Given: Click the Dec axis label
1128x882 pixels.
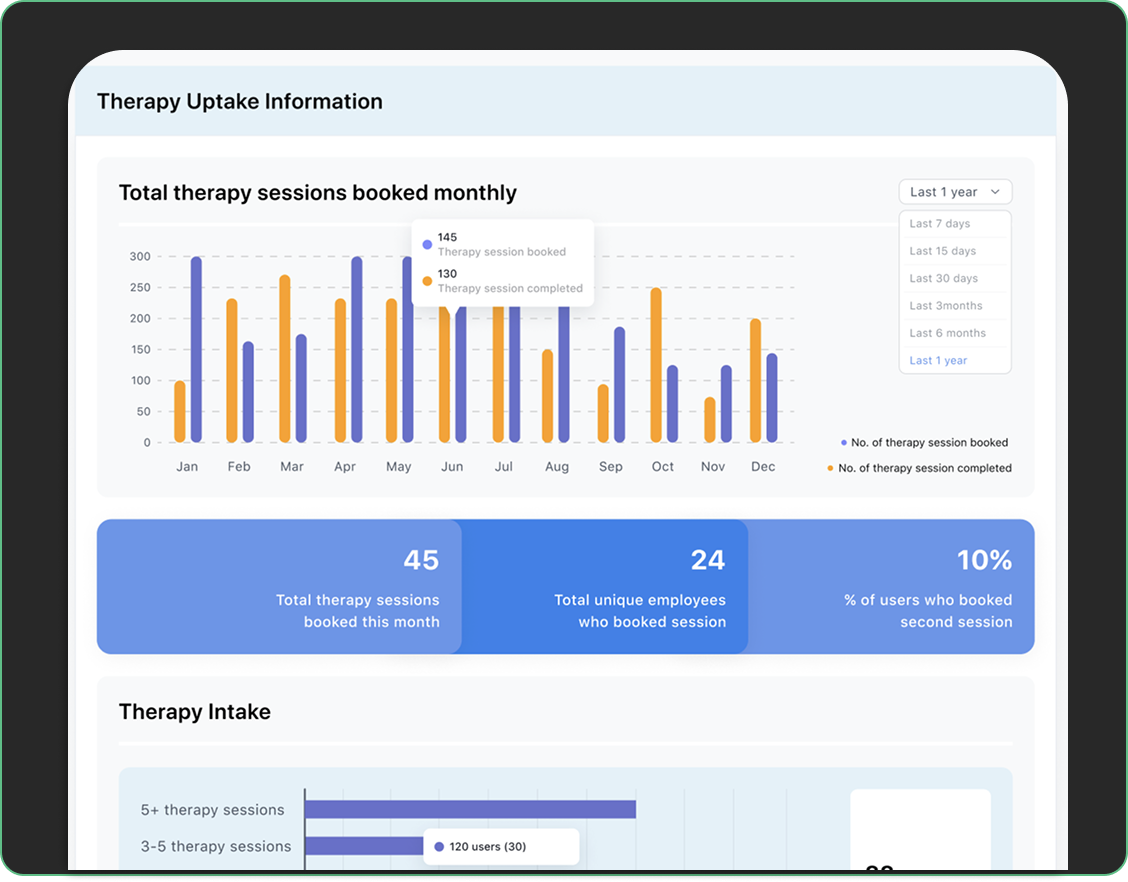Looking at the screenshot, I should click(763, 467).
